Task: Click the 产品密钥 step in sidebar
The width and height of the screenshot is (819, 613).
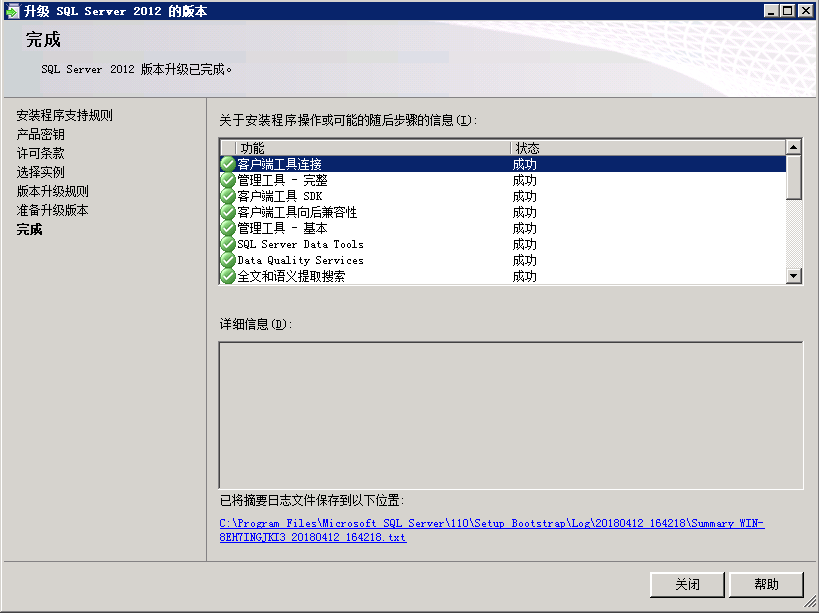Action: (40, 134)
